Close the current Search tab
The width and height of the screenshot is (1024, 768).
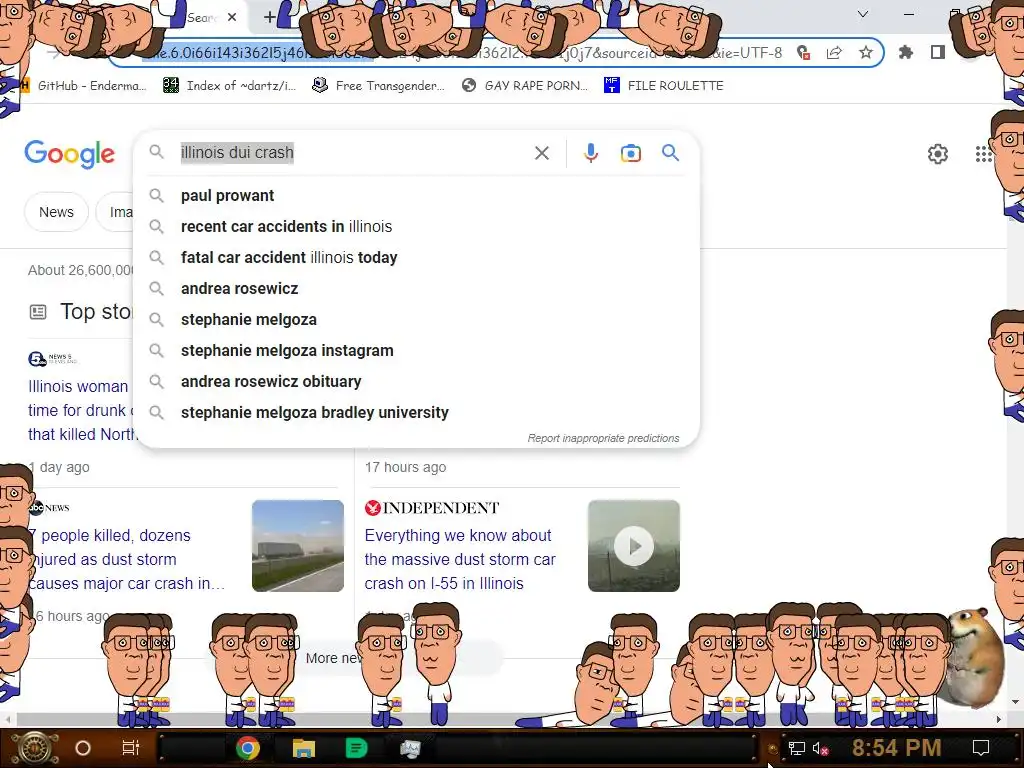pos(232,18)
